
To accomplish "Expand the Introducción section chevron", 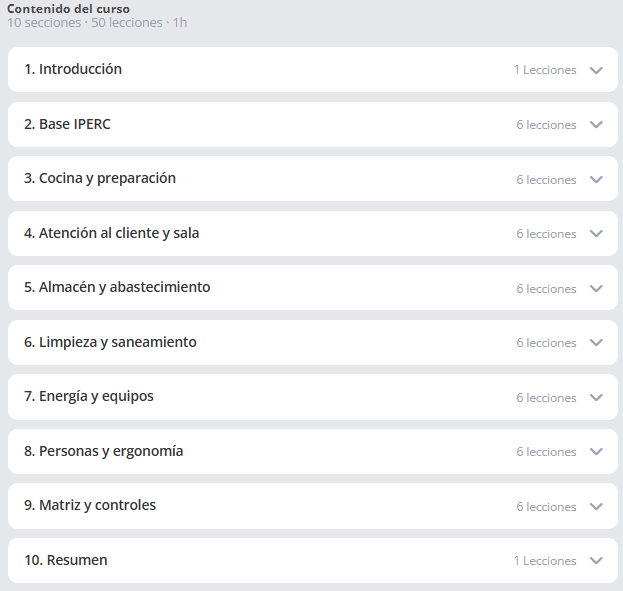I will (x=596, y=70).
